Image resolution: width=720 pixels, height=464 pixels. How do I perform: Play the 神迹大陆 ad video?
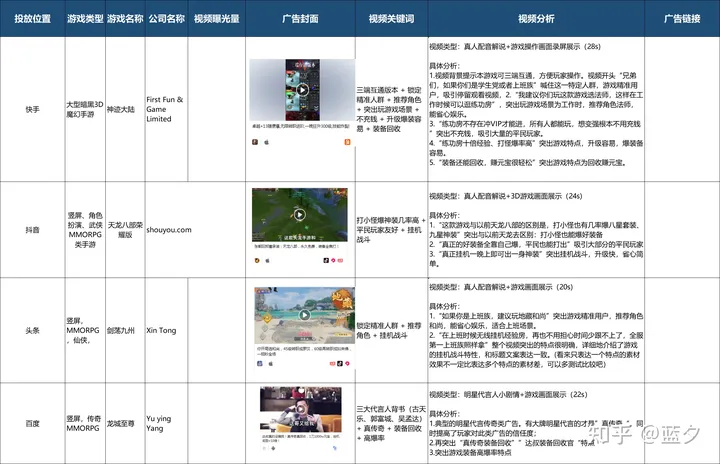302,90
